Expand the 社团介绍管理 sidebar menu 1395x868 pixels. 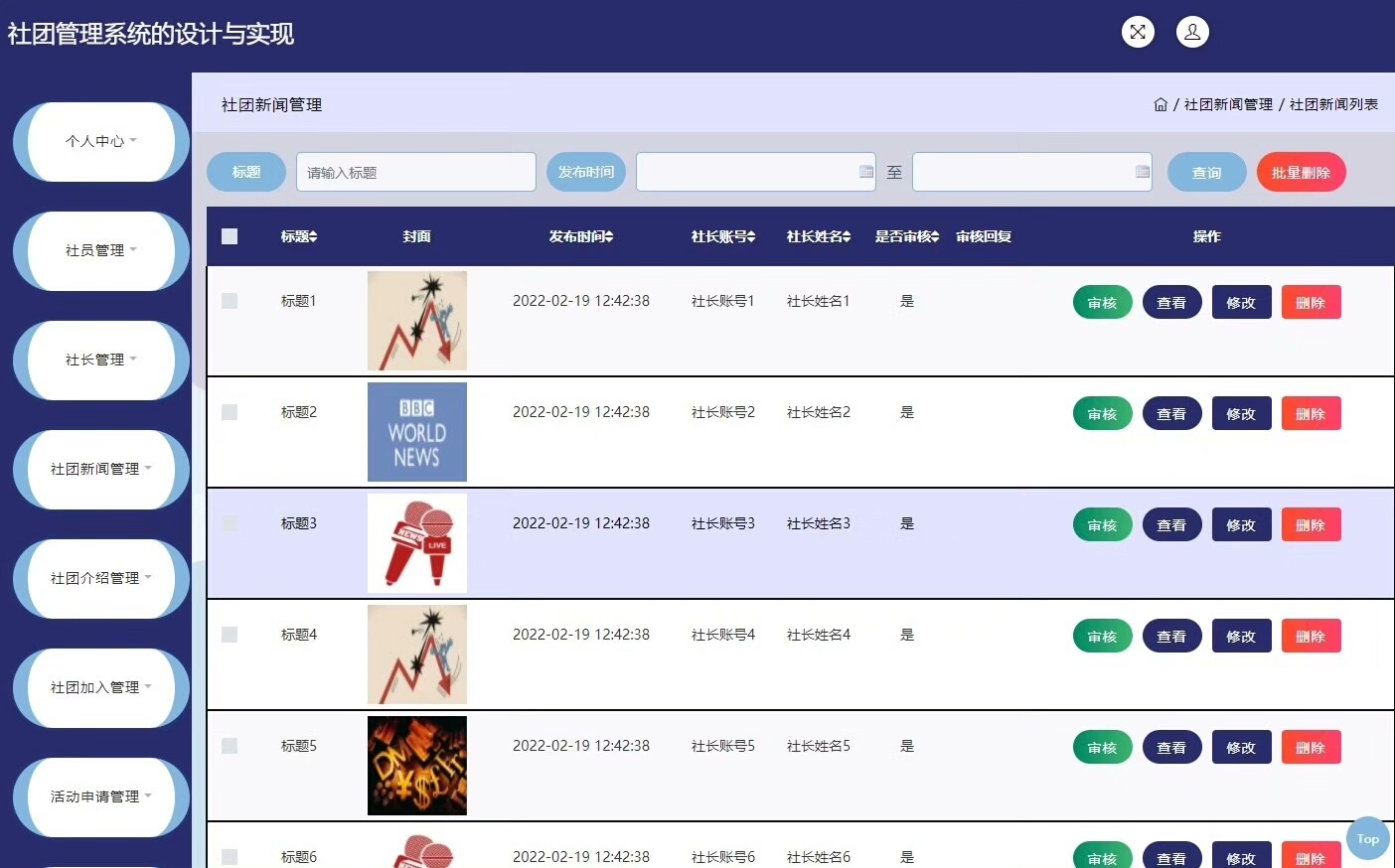pyautogui.click(x=101, y=579)
